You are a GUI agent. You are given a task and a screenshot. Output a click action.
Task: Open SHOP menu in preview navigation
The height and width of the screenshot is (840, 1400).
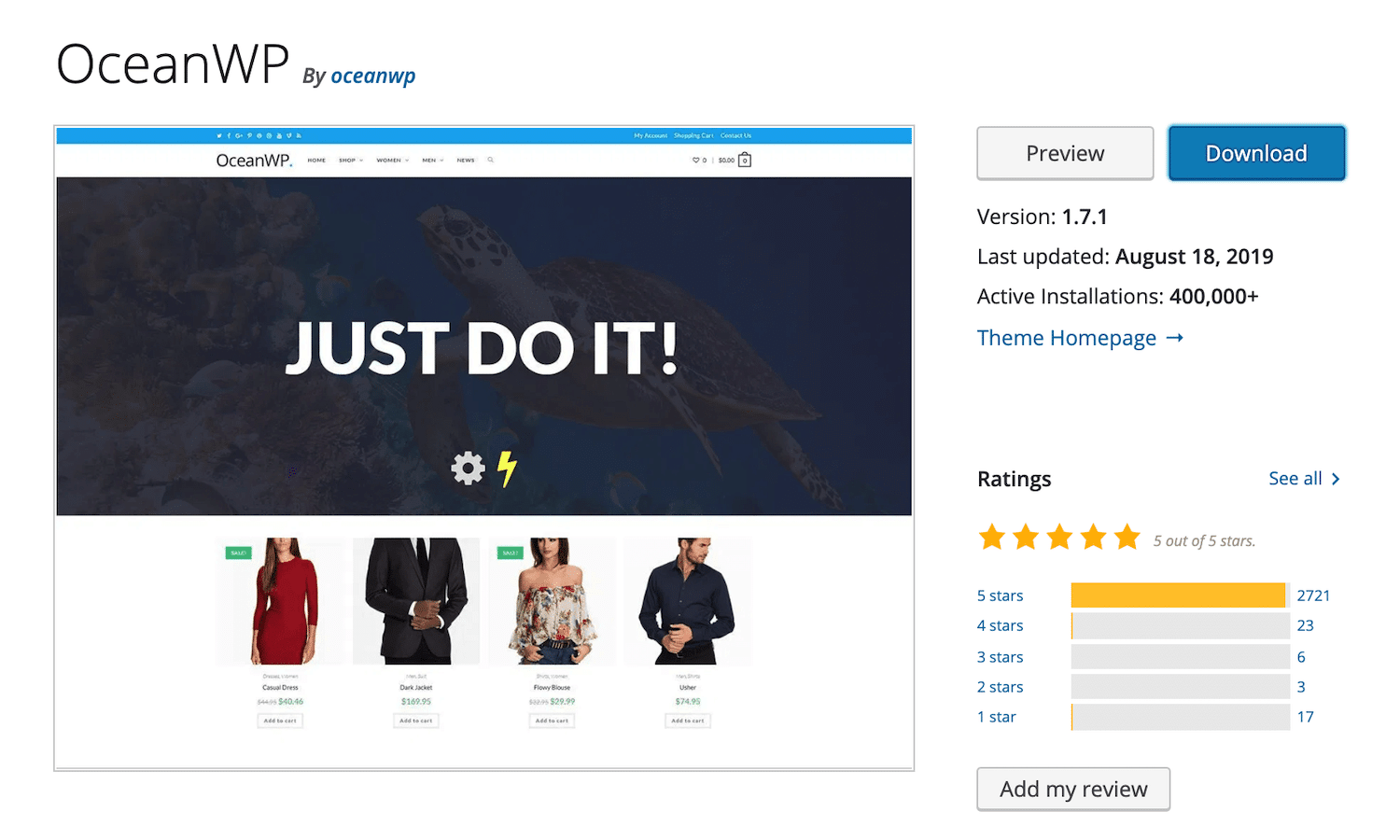coord(350,161)
